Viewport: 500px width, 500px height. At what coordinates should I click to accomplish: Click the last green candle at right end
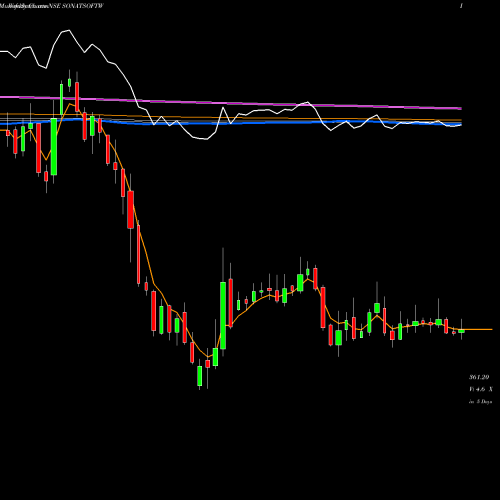461,331
